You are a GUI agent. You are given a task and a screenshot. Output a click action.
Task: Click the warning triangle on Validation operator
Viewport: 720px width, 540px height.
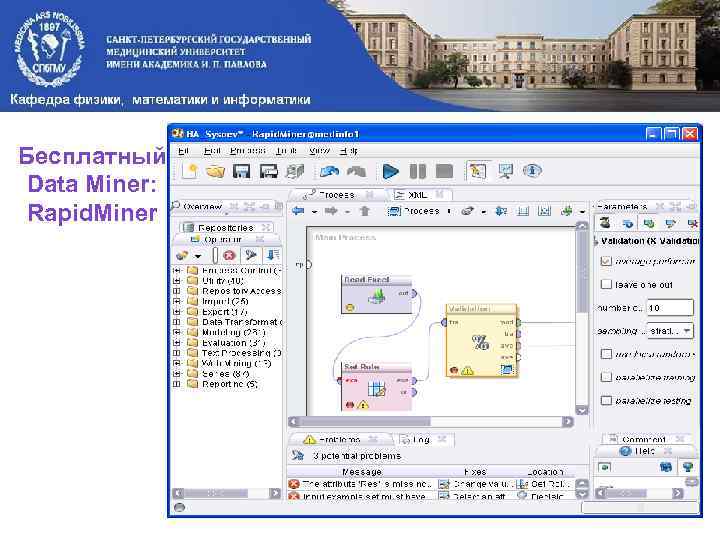point(467,371)
